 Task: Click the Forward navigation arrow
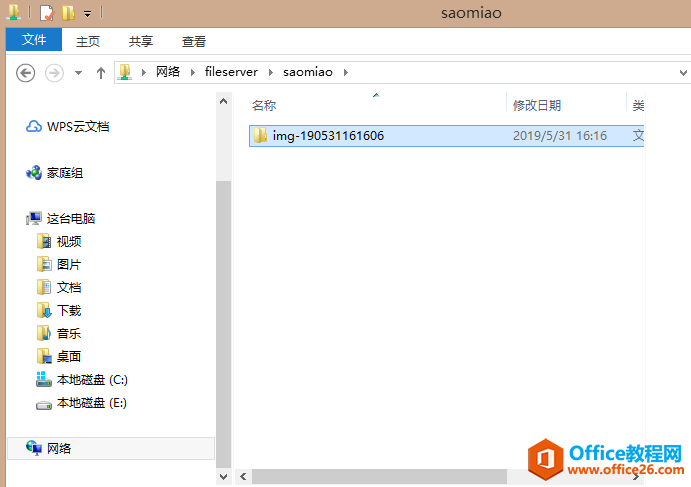54,73
